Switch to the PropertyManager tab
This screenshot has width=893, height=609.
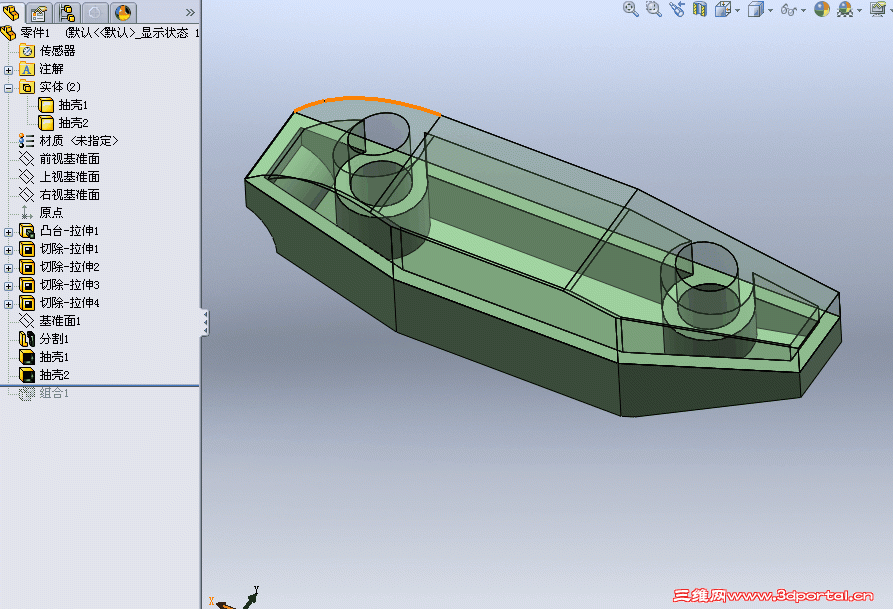pyautogui.click(x=39, y=12)
